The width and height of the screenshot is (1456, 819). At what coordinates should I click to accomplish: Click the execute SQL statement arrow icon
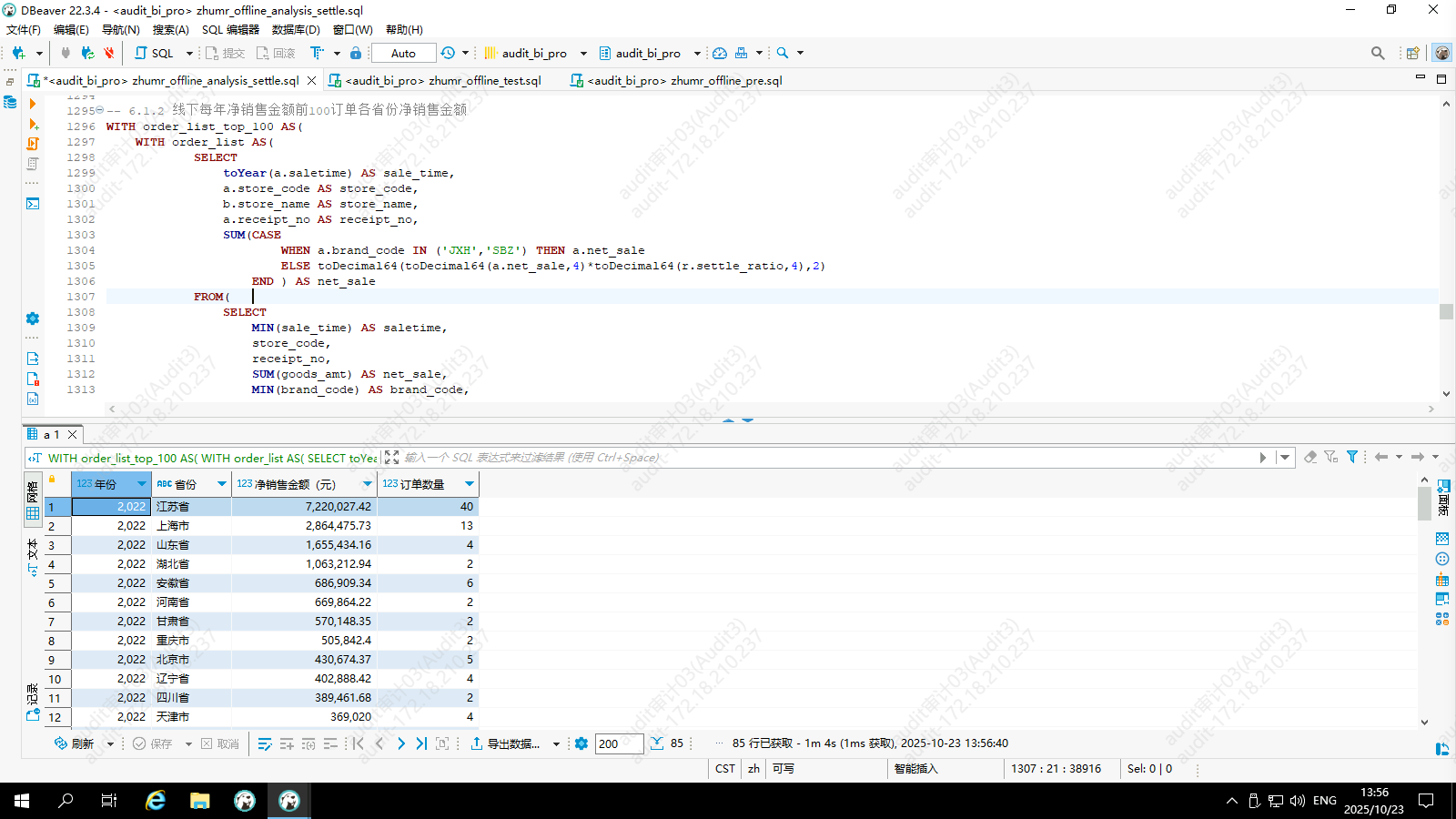33,104
